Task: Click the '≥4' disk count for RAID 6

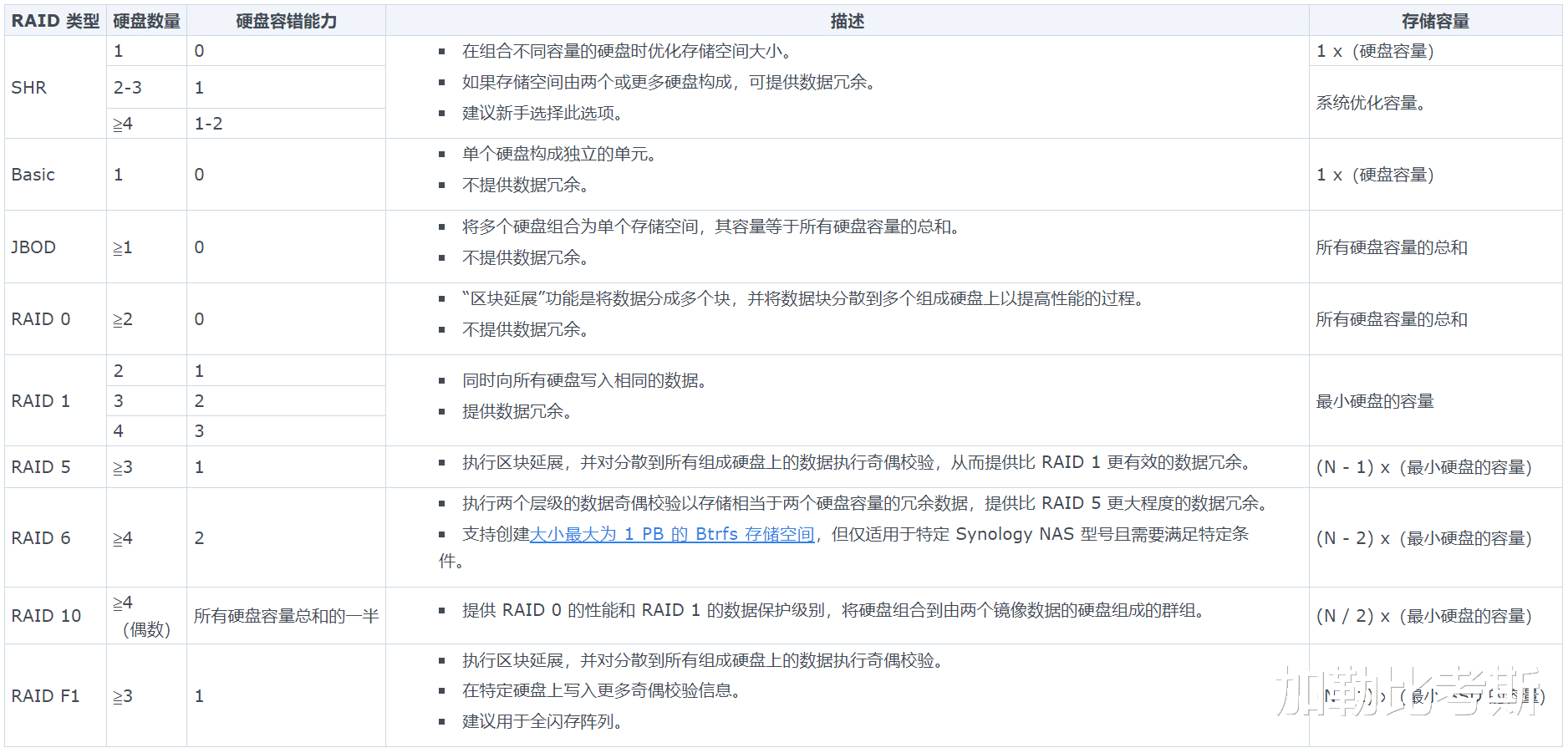Action: pyautogui.click(x=123, y=538)
